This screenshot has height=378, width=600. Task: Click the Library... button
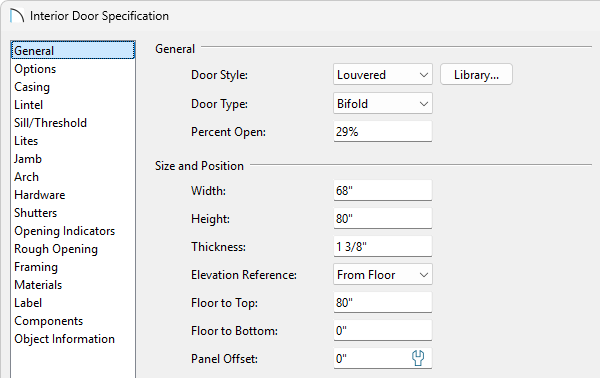coord(476,75)
